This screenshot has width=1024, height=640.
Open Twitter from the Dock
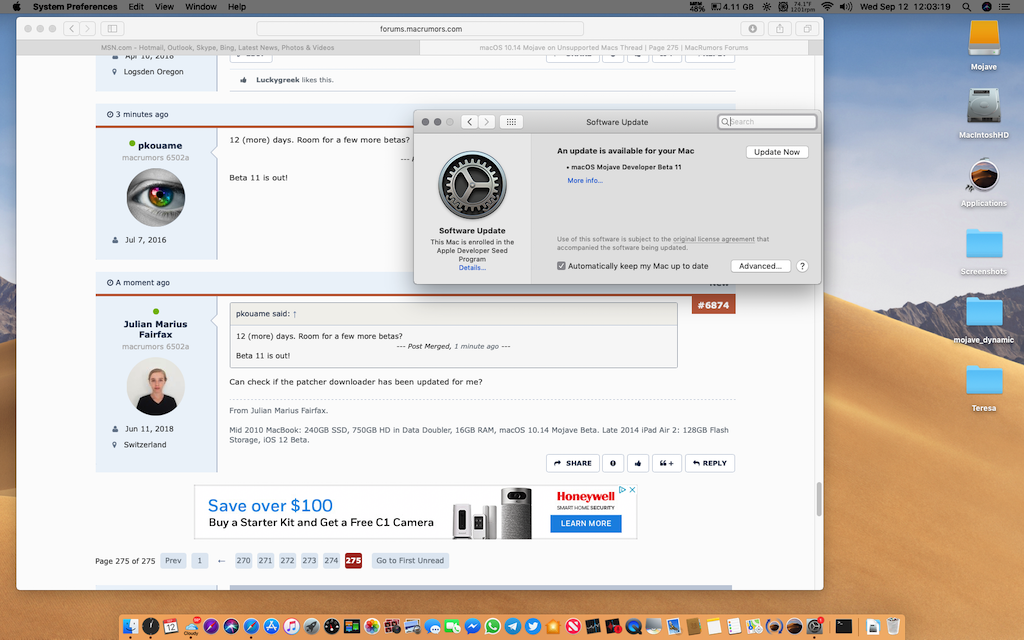tap(533, 626)
